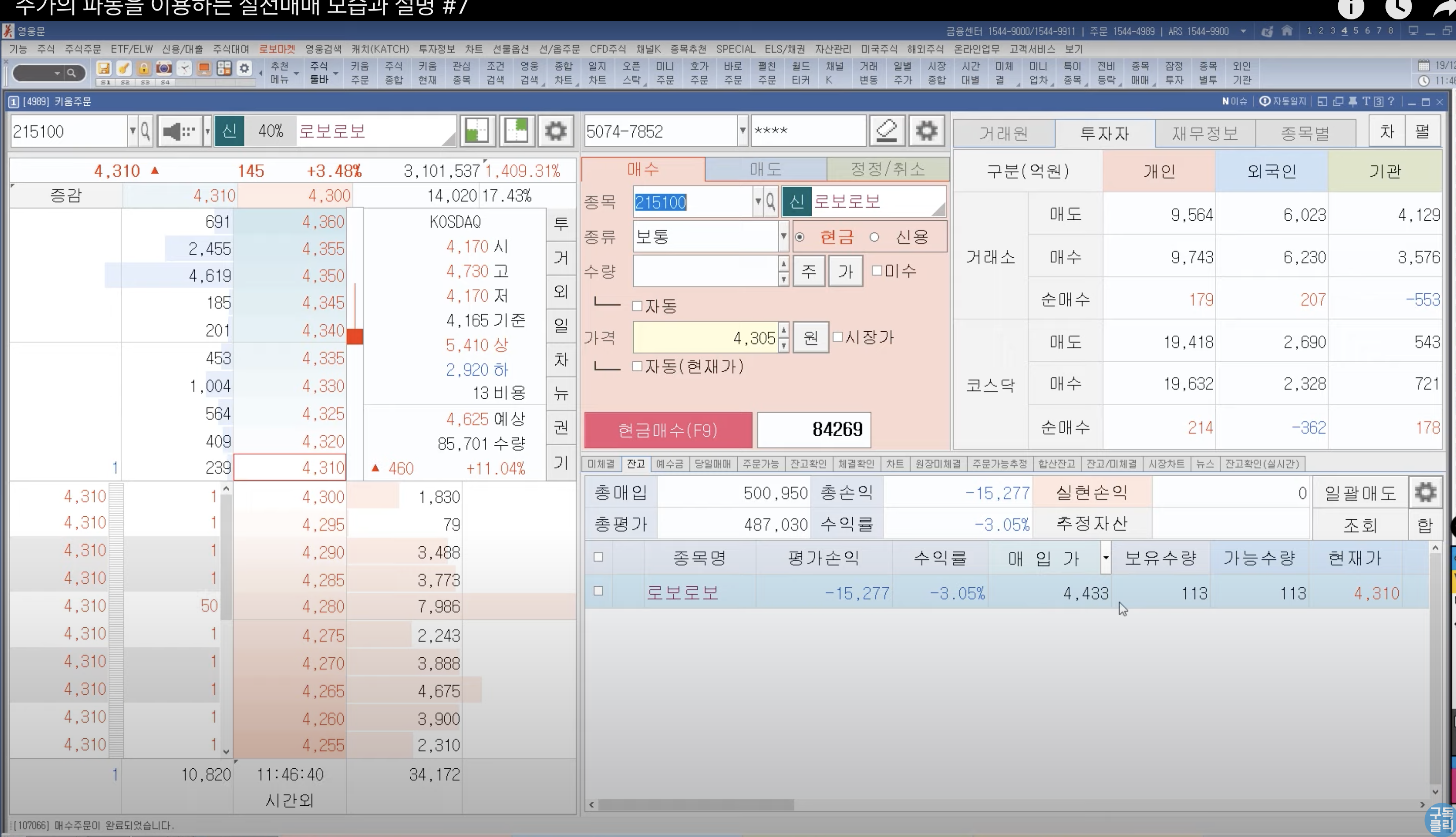The height and width of the screenshot is (837, 1456).
Task: Open the 매입가 column dropdown arrow
Action: point(1105,558)
